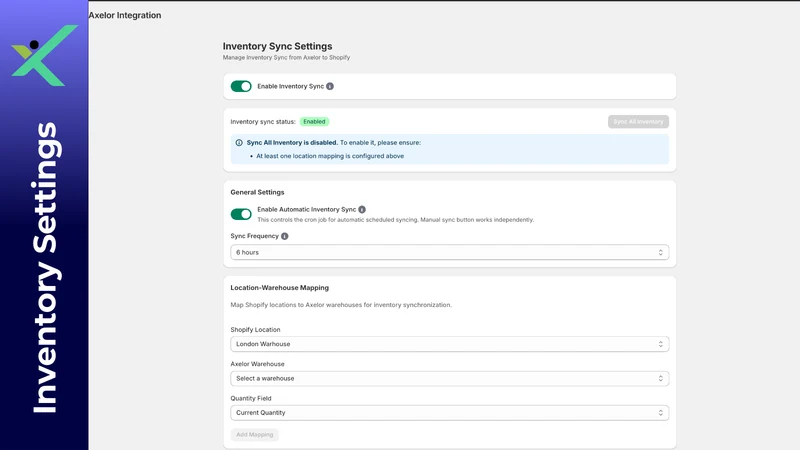Click the Axelor X logo

(x=45, y=56)
